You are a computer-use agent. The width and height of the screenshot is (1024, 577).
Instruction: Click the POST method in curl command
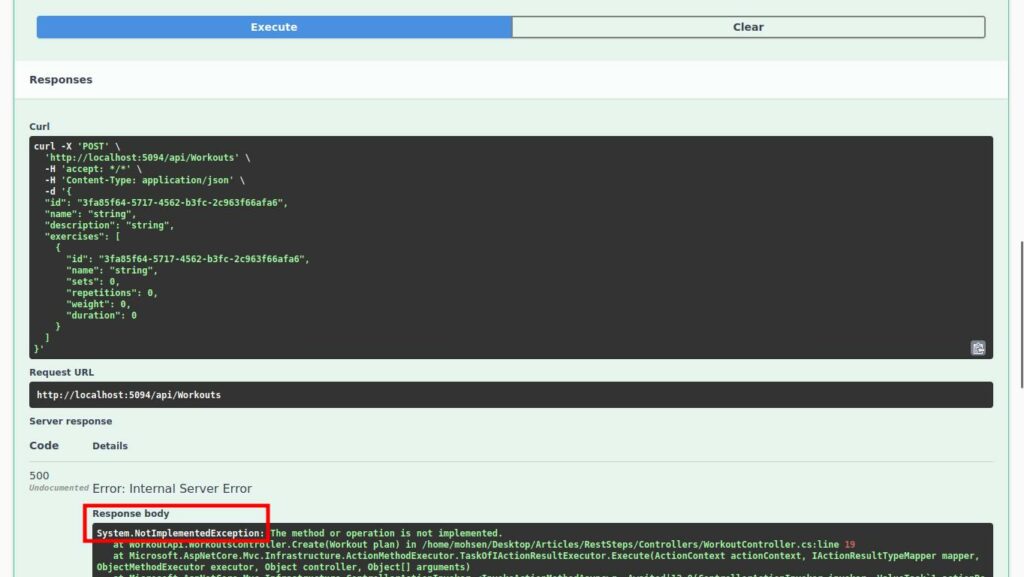(x=94, y=146)
